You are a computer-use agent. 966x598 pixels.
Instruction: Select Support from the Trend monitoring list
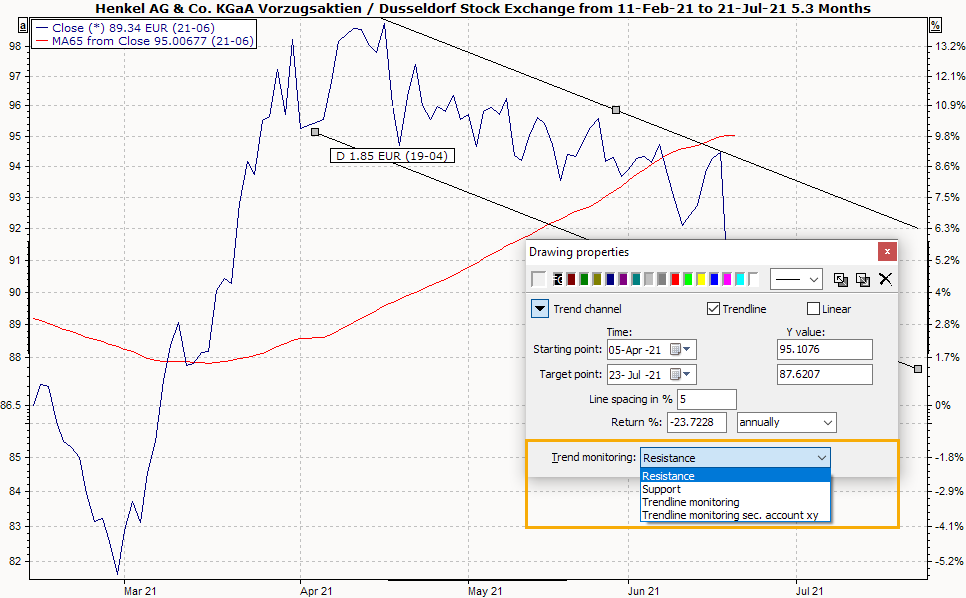661,489
